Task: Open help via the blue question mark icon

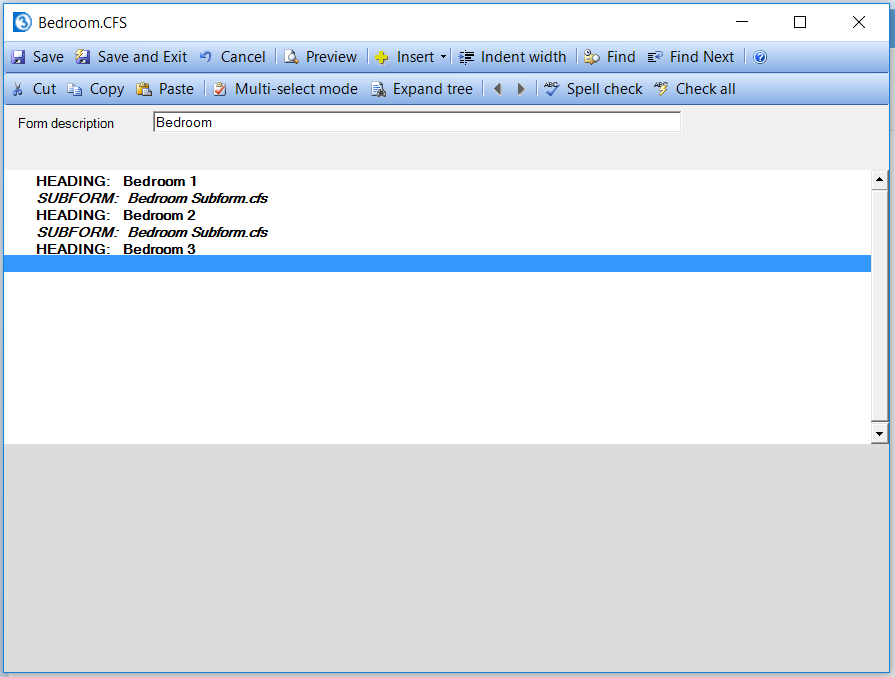Action: pos(760,57)
